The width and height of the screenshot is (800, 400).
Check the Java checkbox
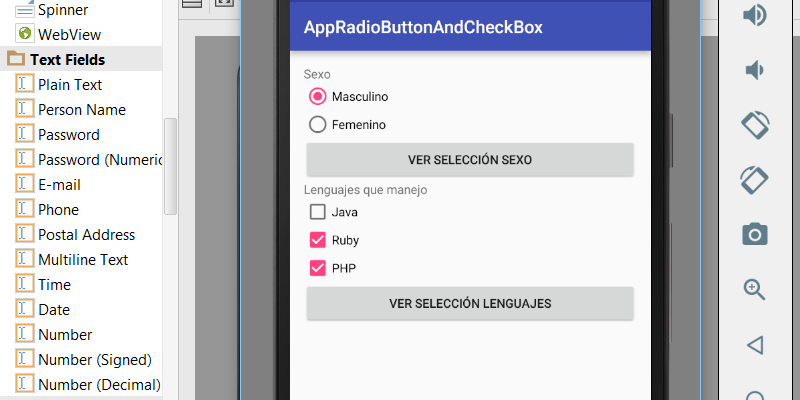click(318, 212)
